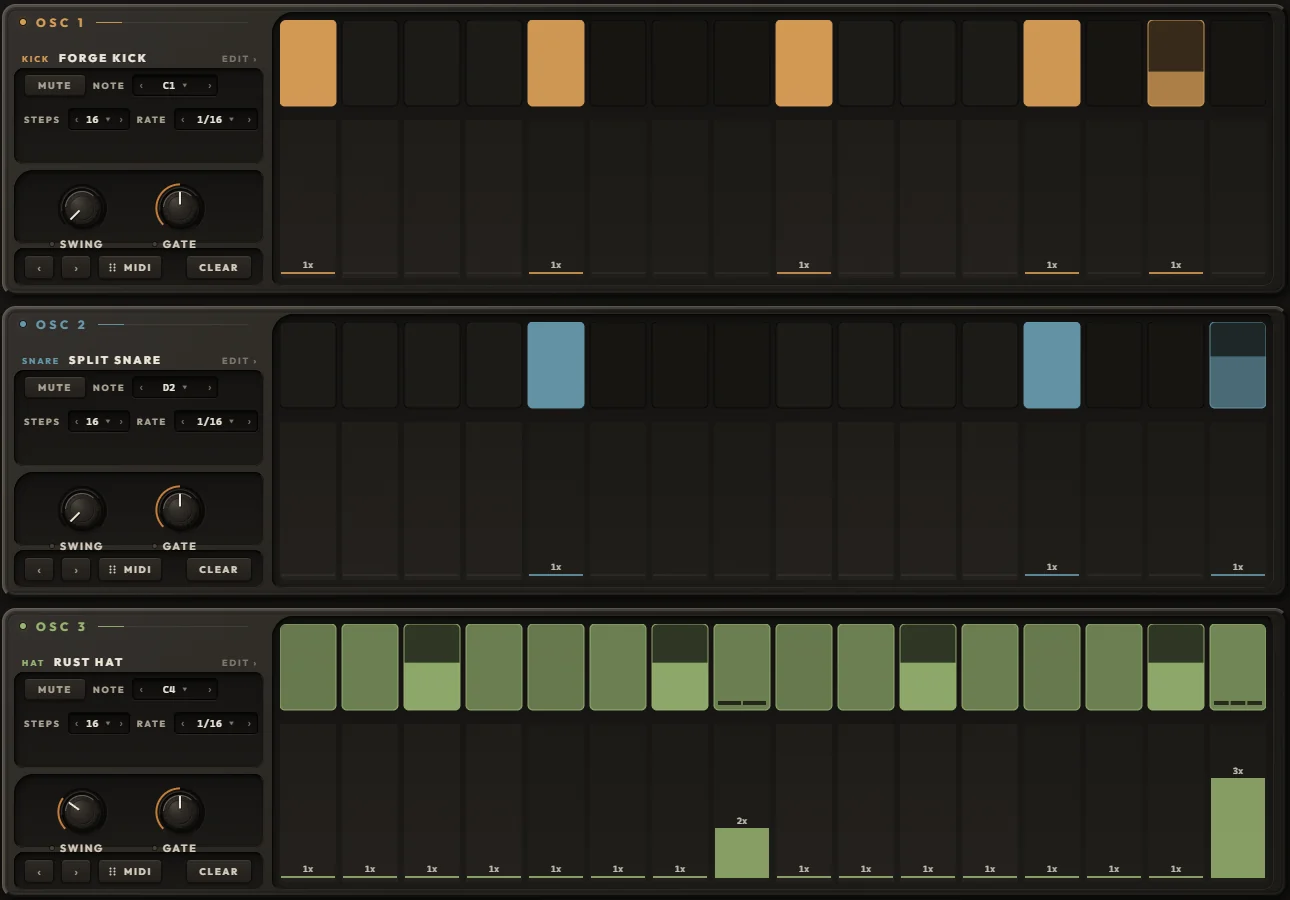Open the OSC 2 rate 1/16 dropdown
Screen dimensions: 1290x900
coord(215,422)
